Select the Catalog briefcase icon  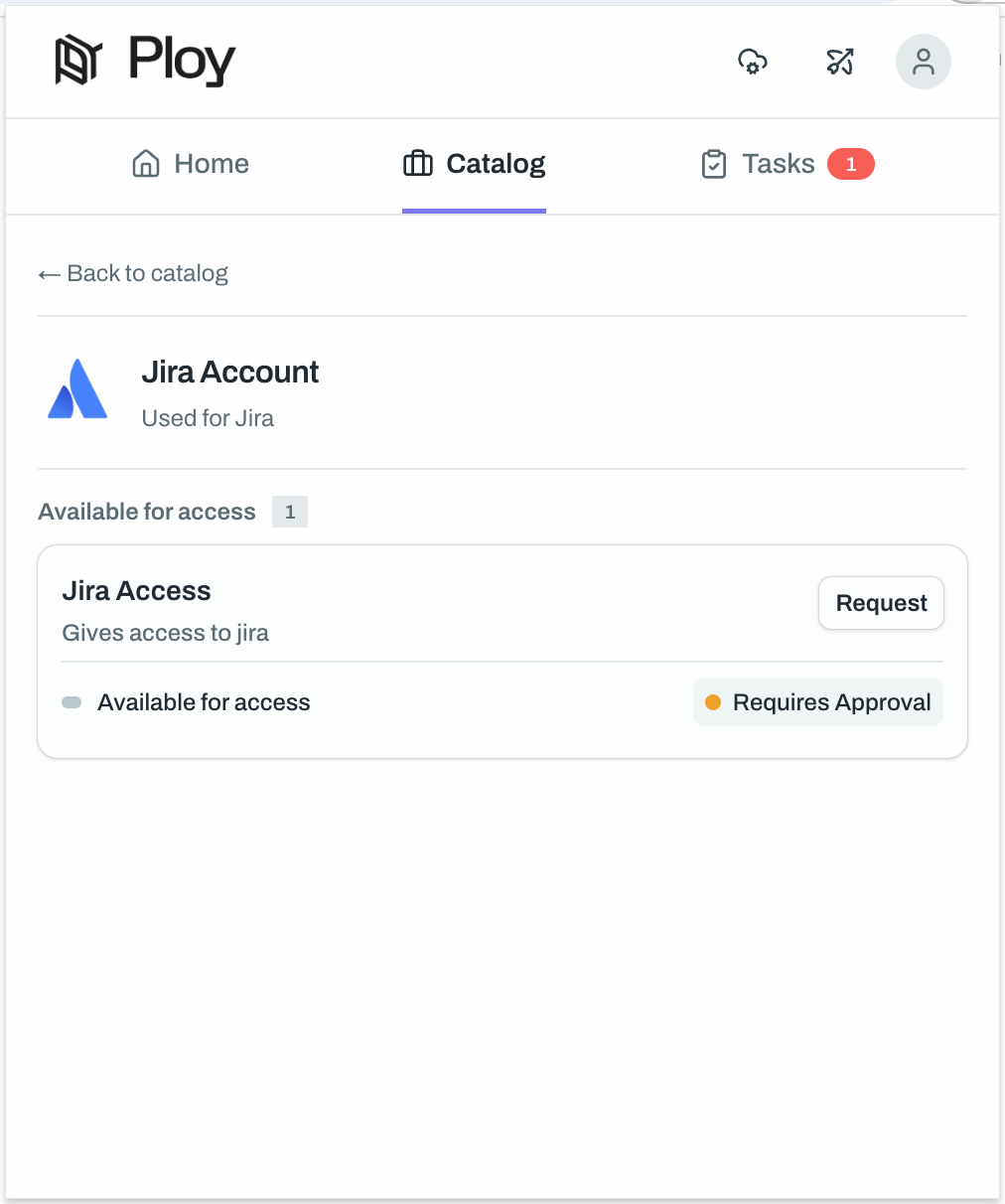(x=417, y=163)
